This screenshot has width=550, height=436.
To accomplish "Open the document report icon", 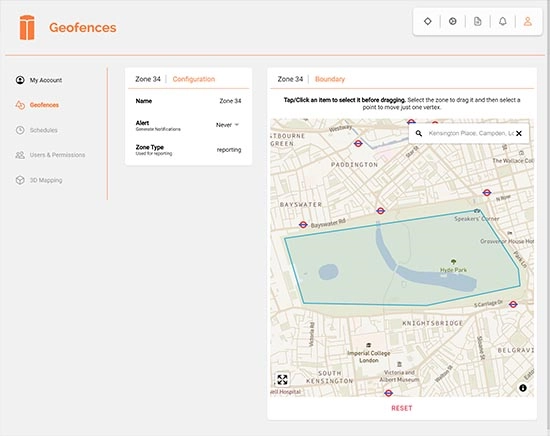I will [x=477, y=21].
